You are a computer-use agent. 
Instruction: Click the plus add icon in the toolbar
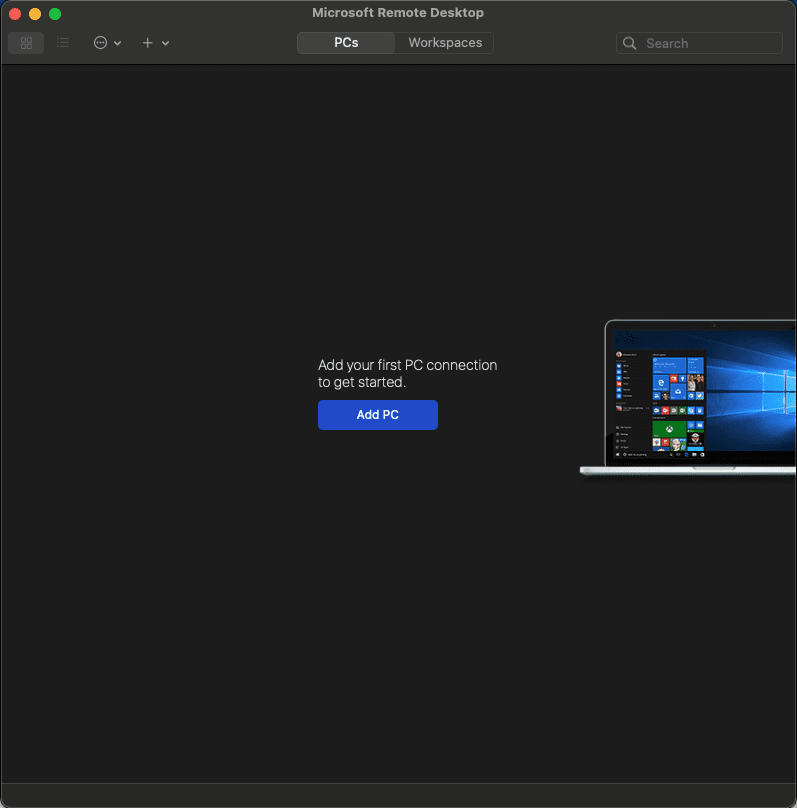coord(147,43)
